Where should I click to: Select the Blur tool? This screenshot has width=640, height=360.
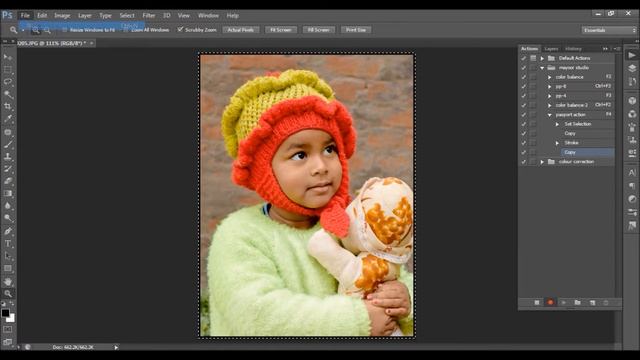coord(8,206)
